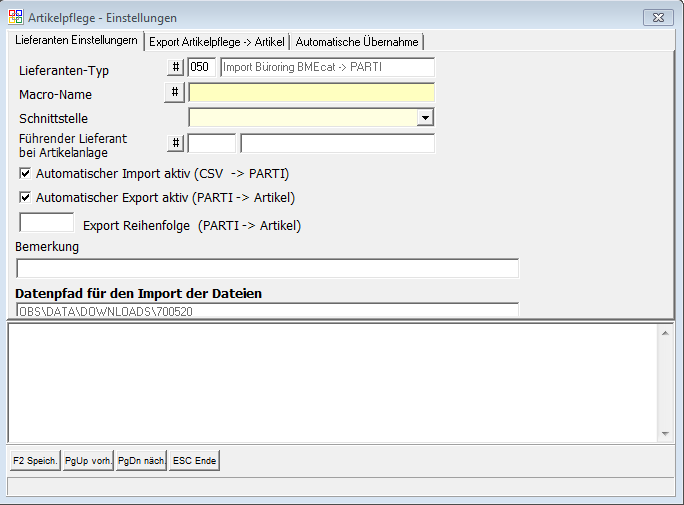Click the PgDn näch. button
Screen dimensions: 684x505
(x=141, y=461)
